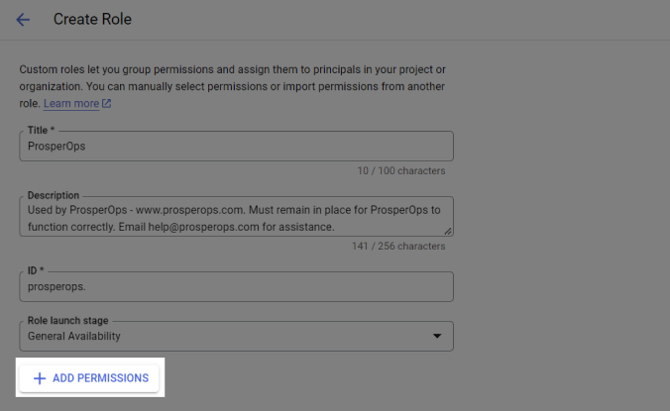The image size is (670, 411).
Task: Click the external link icon beside Learn more
Action: 106,103
